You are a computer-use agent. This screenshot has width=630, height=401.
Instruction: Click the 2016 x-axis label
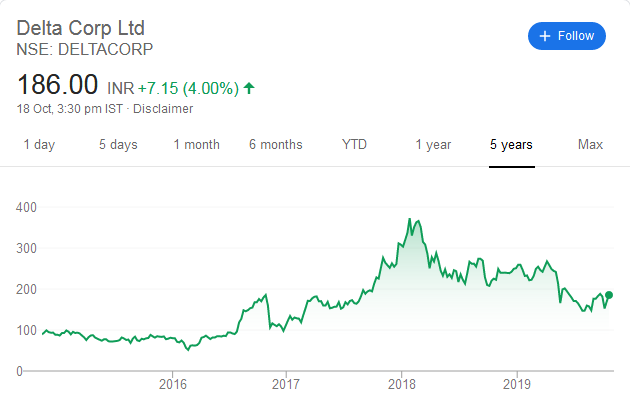point(173,383)
